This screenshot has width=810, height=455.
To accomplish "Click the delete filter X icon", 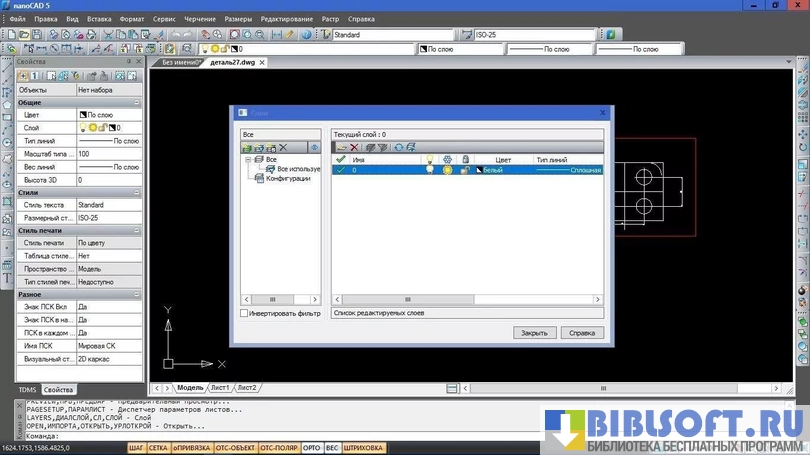I will point(283,147).
